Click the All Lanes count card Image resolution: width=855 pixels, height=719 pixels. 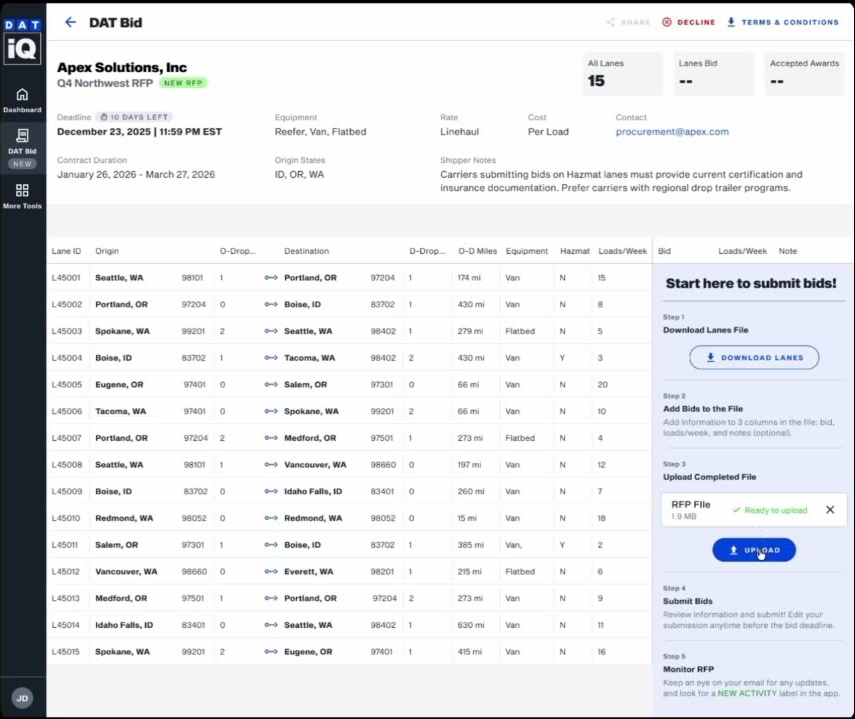(622, 74)
